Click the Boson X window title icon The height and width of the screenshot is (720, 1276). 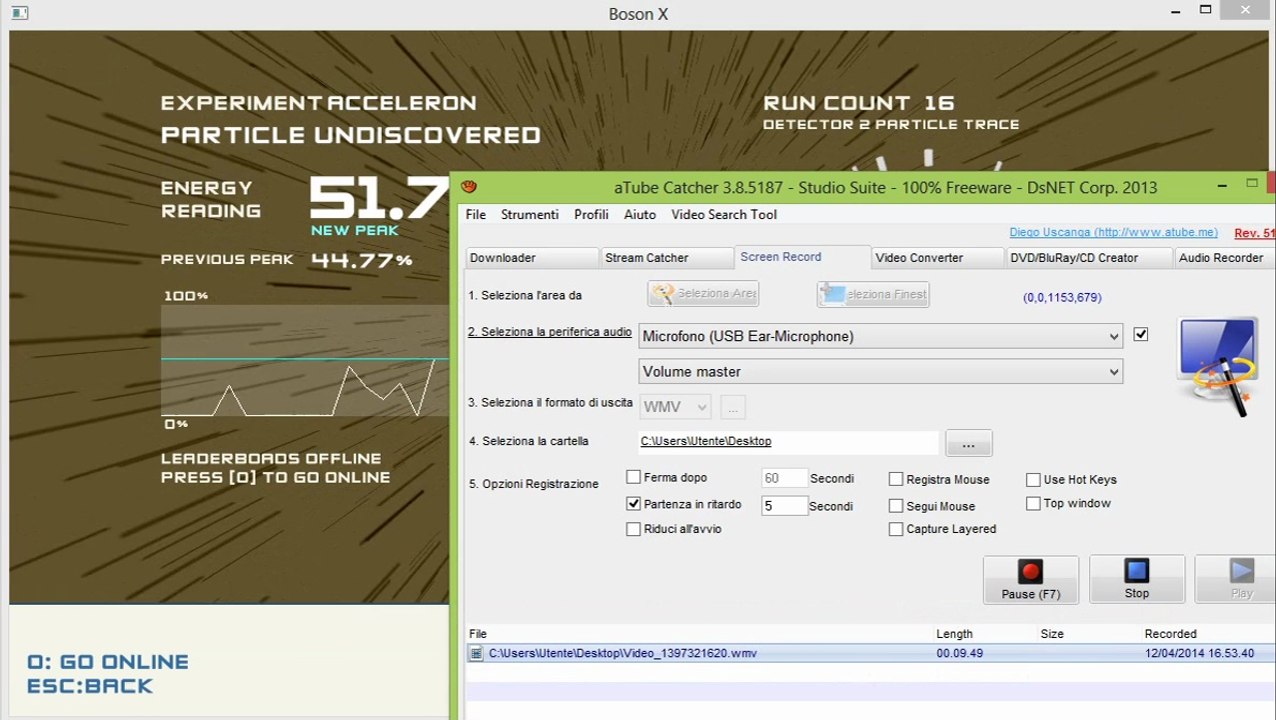tap(17, 13)
